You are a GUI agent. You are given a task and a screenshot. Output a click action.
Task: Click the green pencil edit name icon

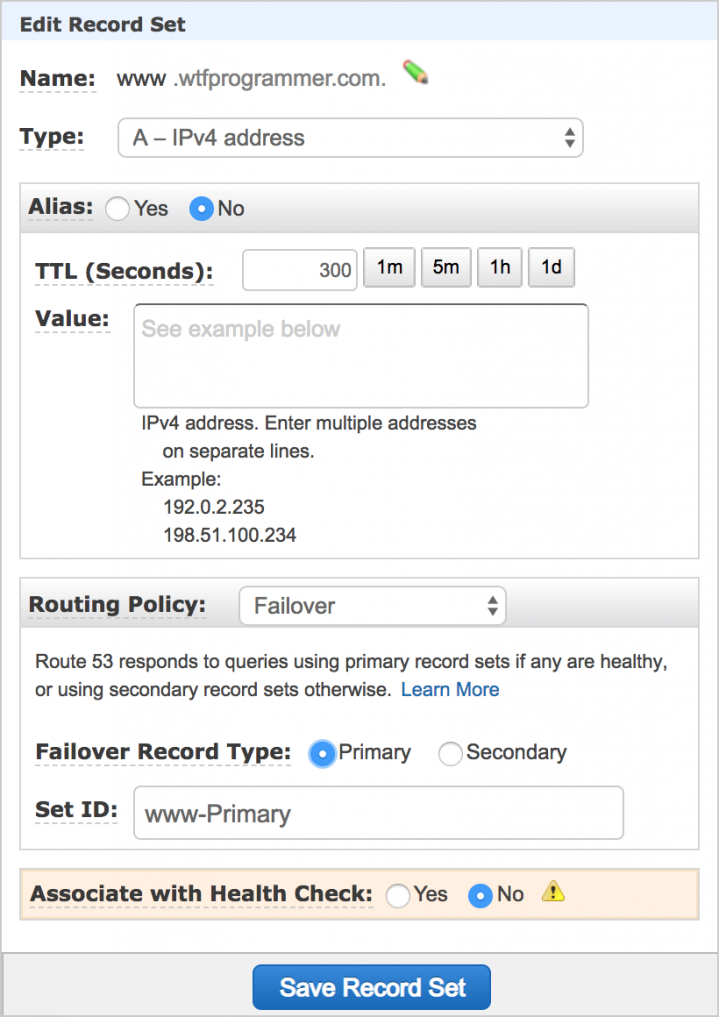click(x=415, y=72)
